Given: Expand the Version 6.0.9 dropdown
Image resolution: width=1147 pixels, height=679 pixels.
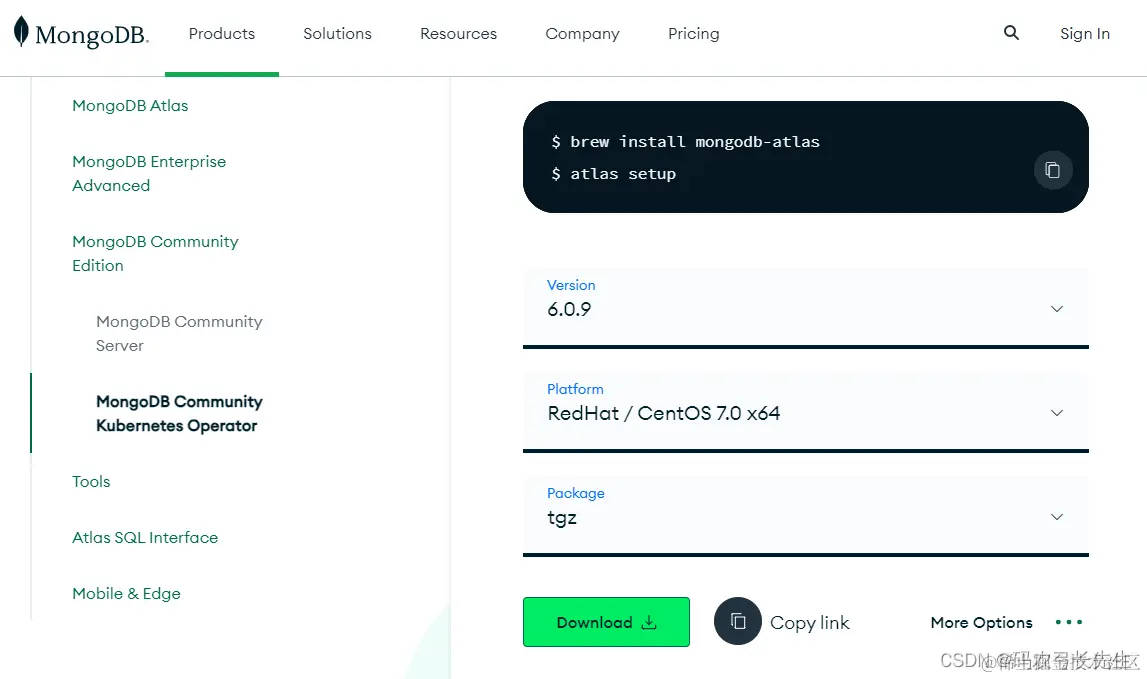Looking at the screenshot, I should click(805, 307).
